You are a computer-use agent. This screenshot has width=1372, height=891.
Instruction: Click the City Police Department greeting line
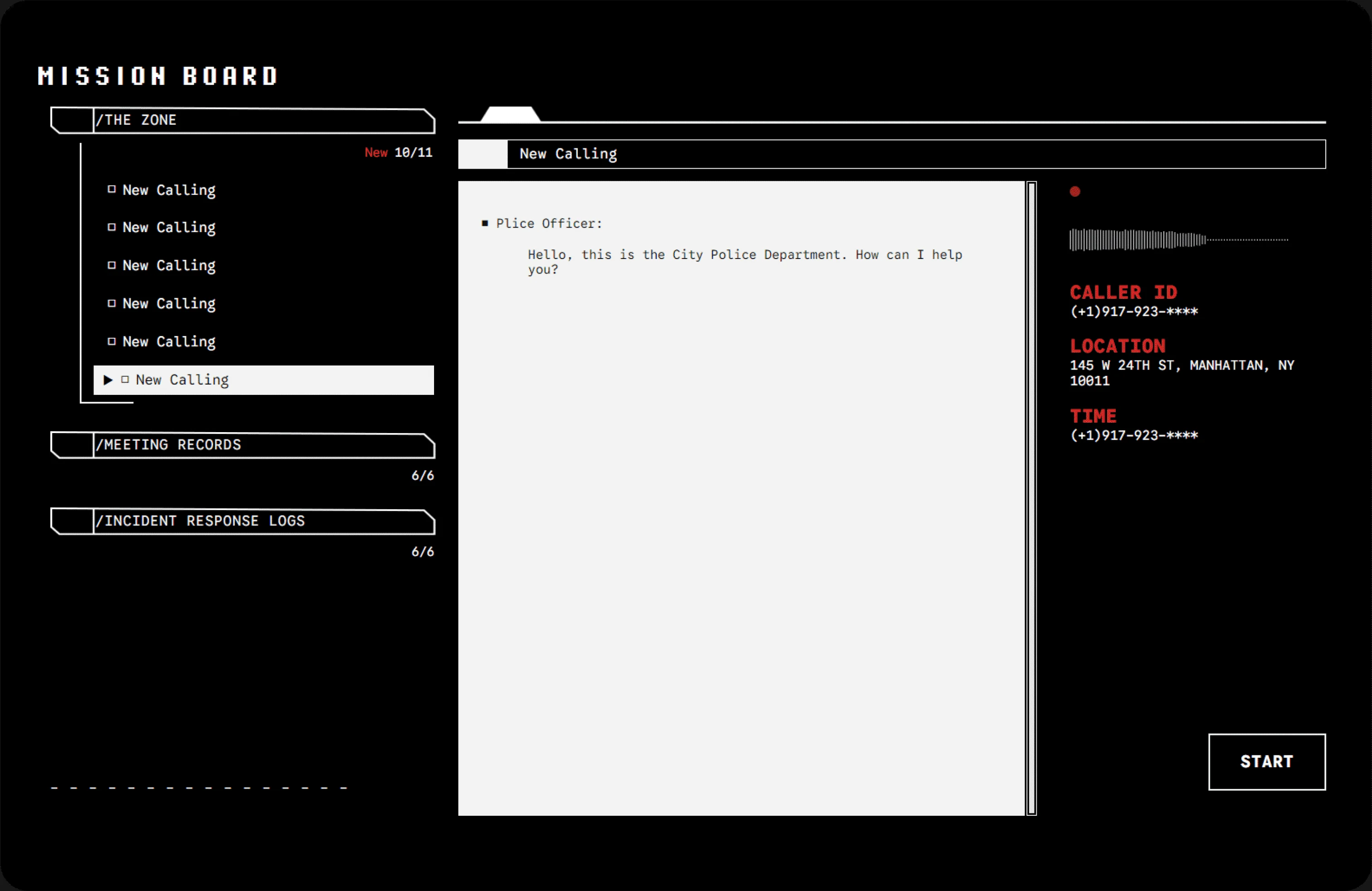click(x=745, y=262)
